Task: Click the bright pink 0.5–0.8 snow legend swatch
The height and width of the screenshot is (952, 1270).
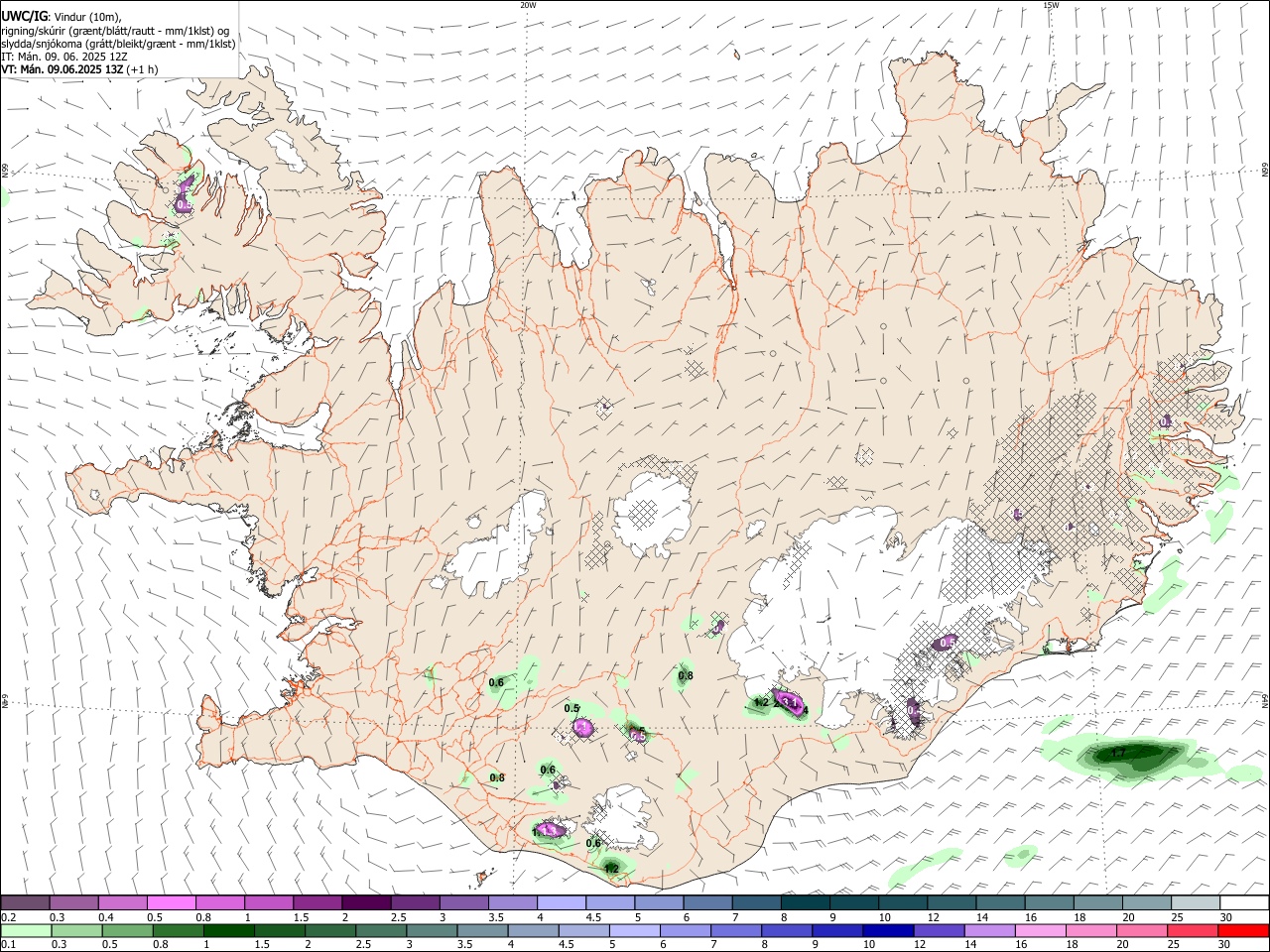Action: (x=171, y=903)
